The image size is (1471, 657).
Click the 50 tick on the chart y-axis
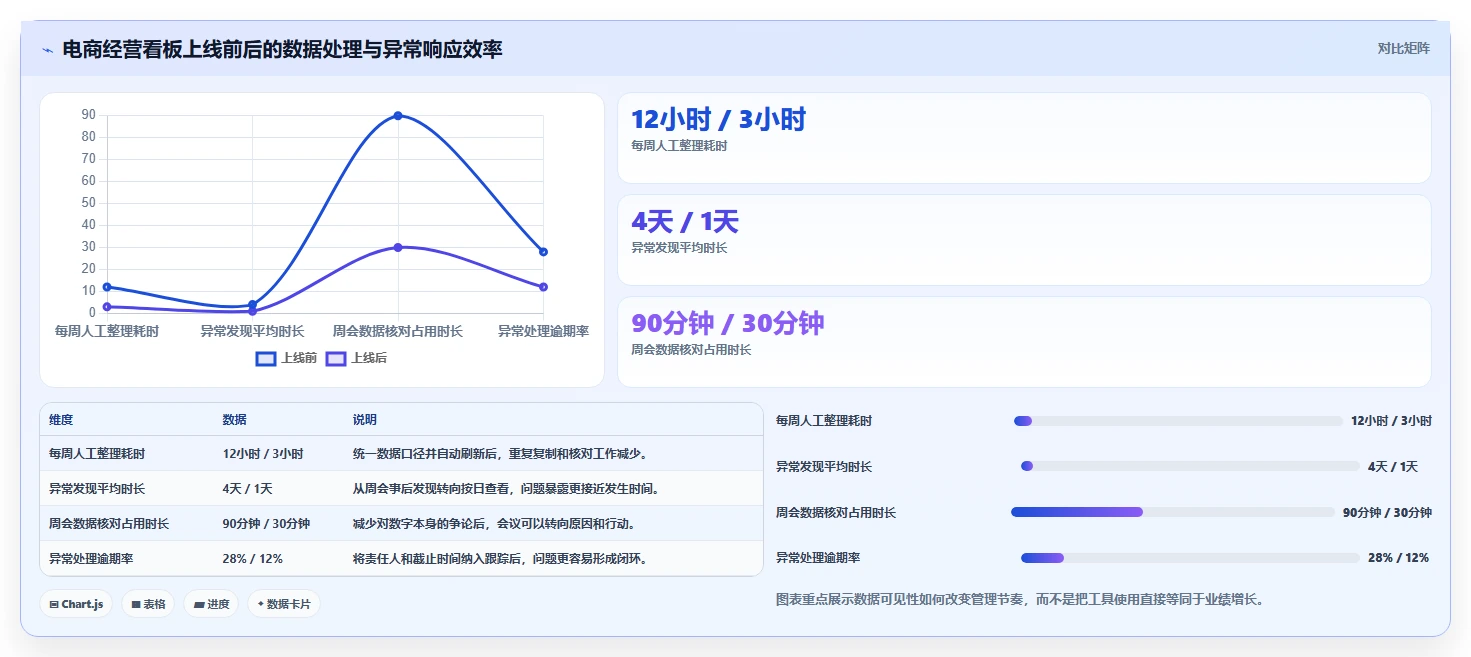pos(89,203)
